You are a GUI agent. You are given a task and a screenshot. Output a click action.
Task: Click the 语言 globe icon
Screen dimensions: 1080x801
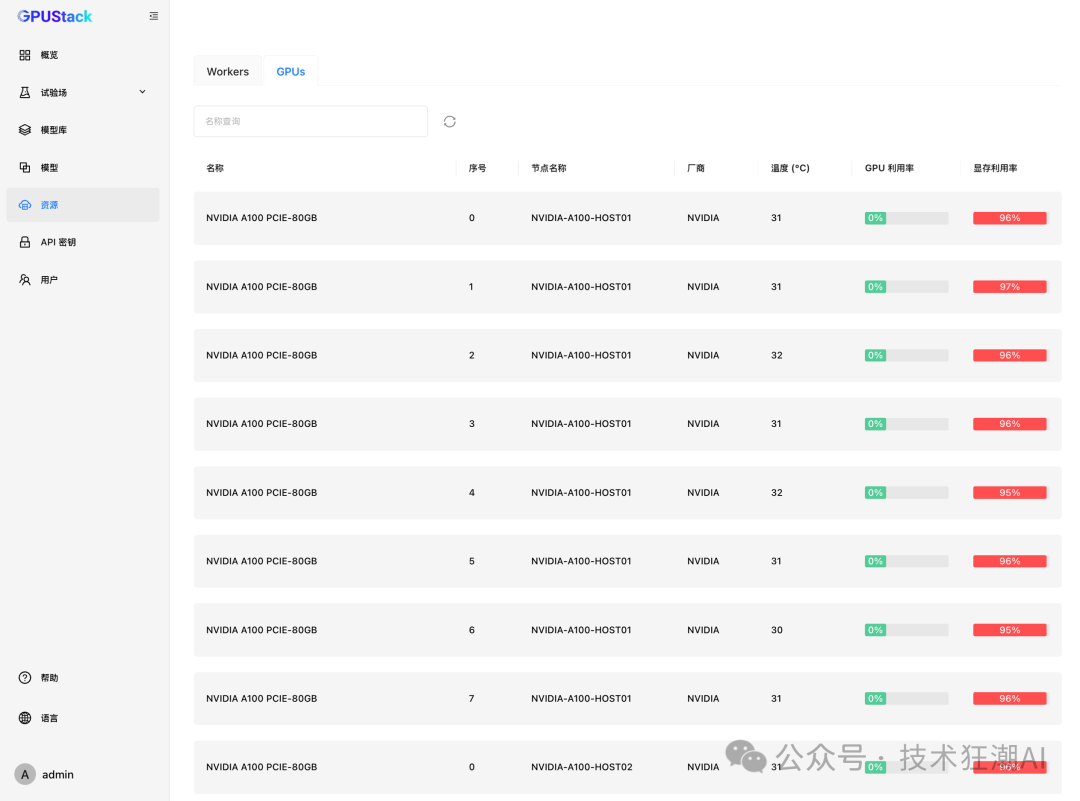(x=25, y=718)
